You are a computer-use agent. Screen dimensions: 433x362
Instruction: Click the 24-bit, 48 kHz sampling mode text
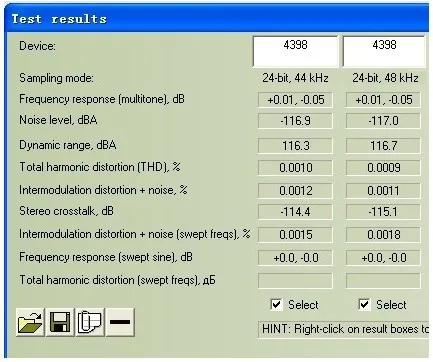[385, 78]
